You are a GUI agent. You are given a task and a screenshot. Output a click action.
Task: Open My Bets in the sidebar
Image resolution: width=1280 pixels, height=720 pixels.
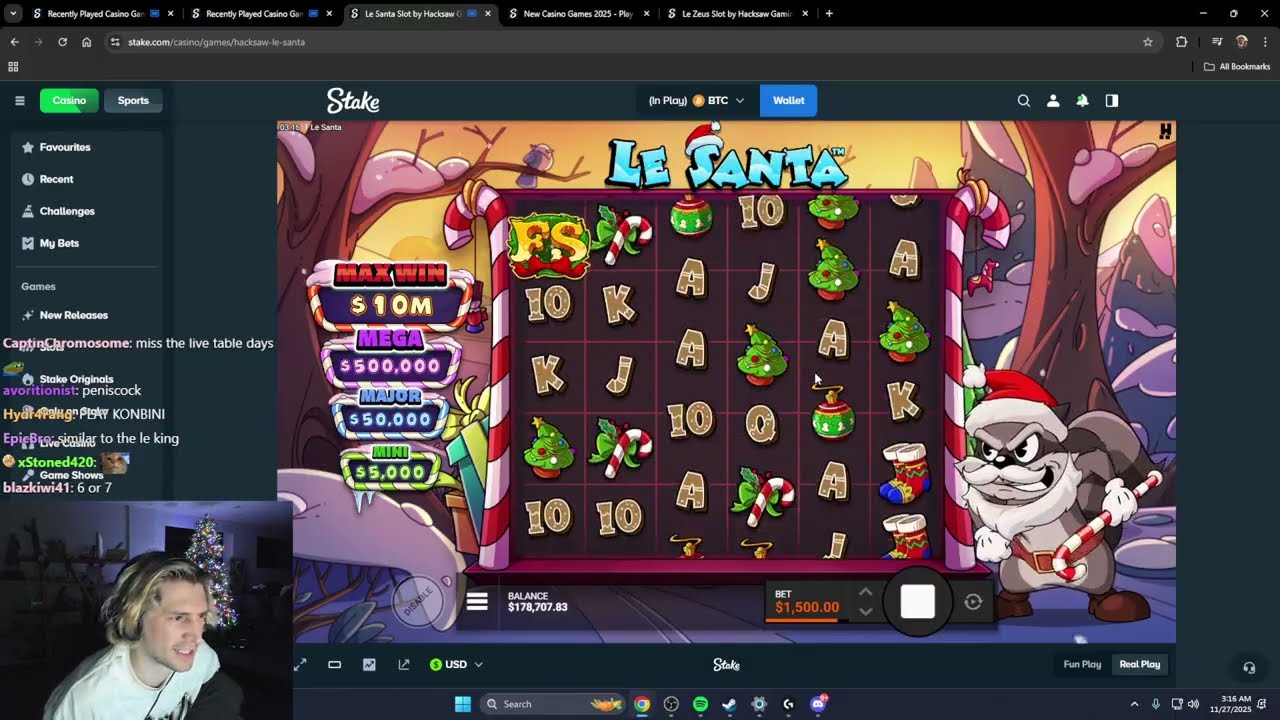click(59, 243)
